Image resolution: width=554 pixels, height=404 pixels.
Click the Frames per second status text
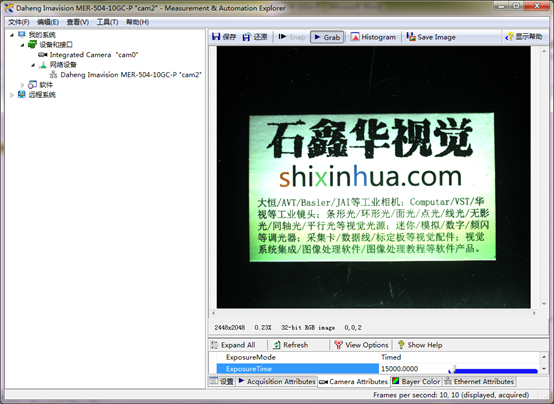click(x=451, y=395)
